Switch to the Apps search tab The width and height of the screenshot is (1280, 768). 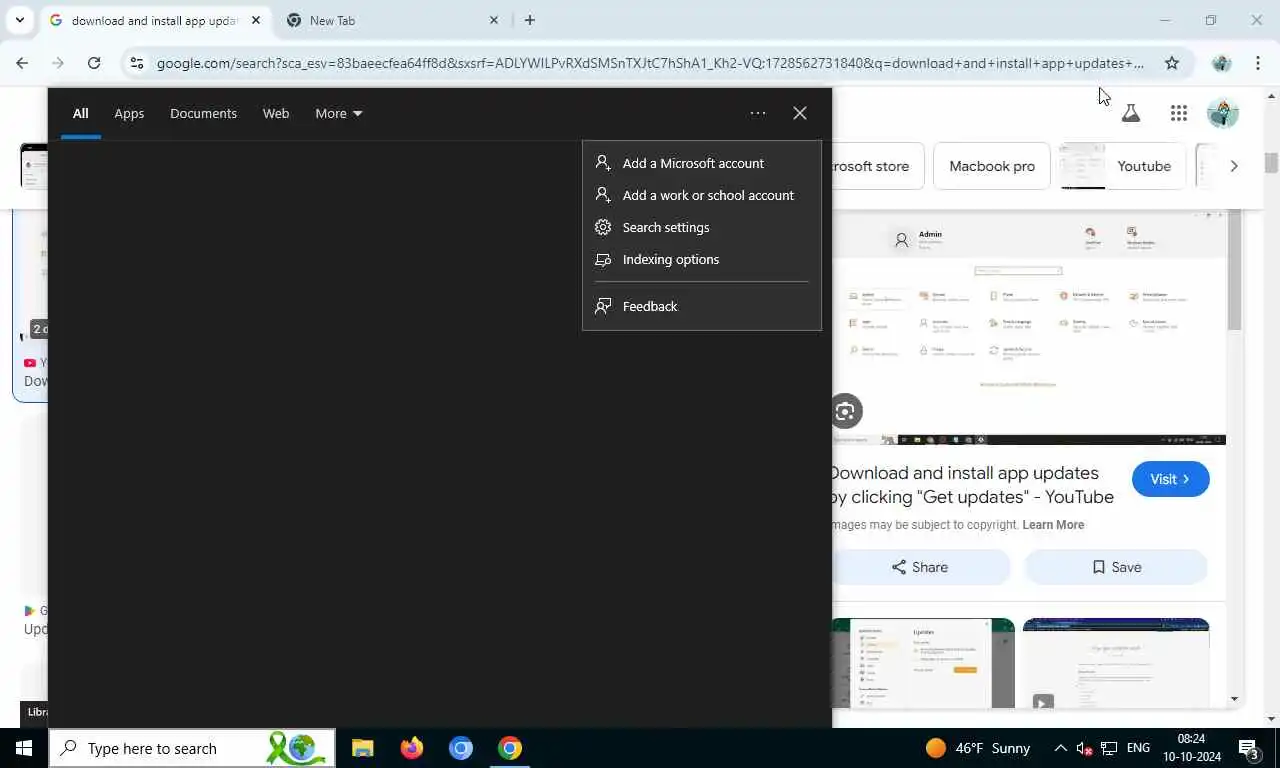pos(129,113)
